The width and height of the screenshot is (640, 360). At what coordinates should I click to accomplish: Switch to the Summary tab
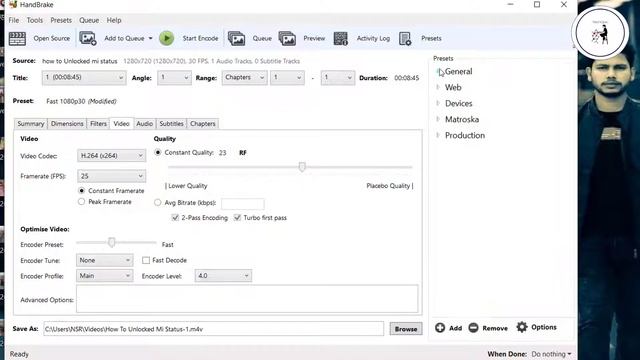pyautogui.click(x=31, y=124)
